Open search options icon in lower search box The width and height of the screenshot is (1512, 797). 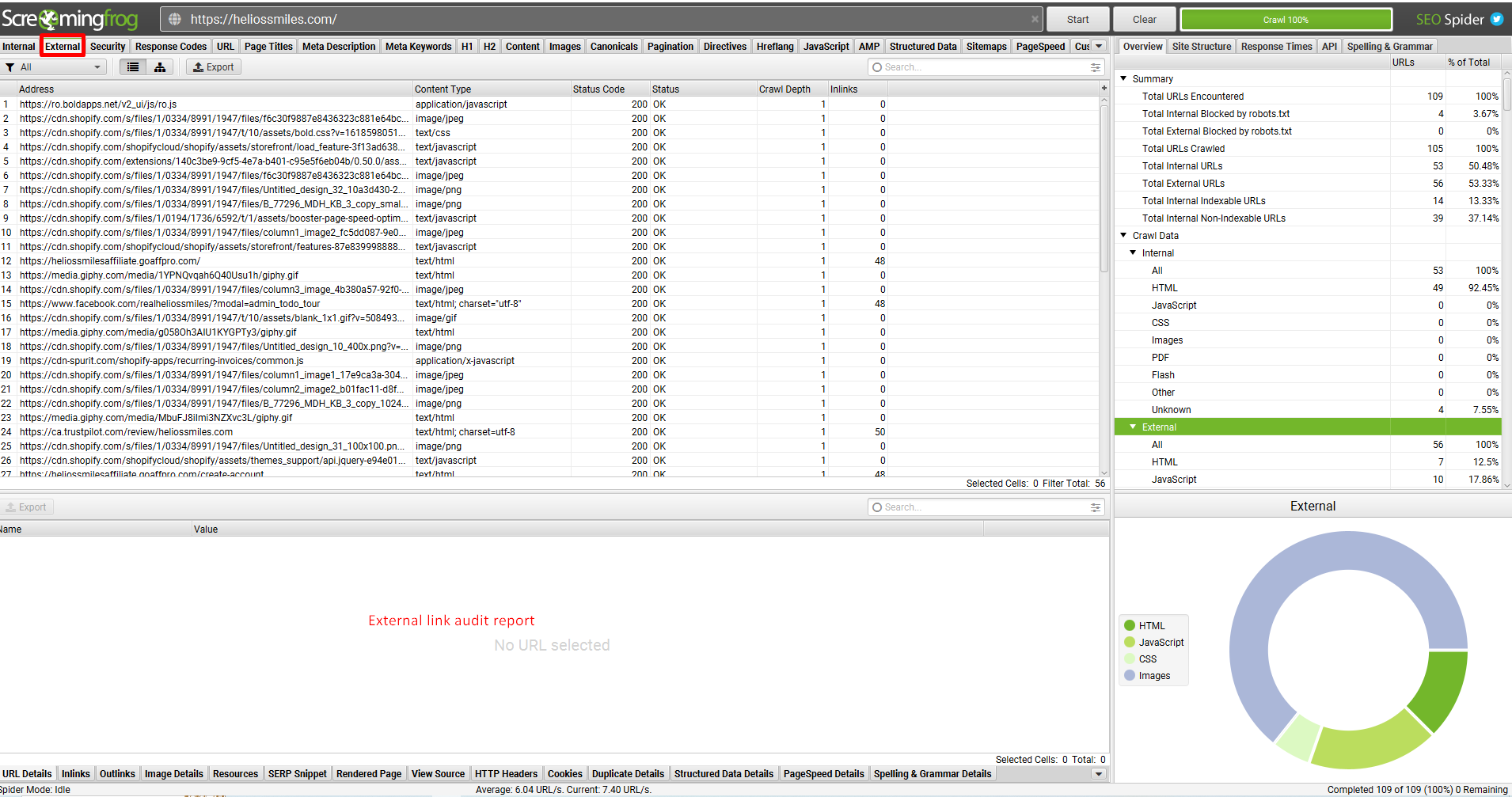click(1096, 507)
